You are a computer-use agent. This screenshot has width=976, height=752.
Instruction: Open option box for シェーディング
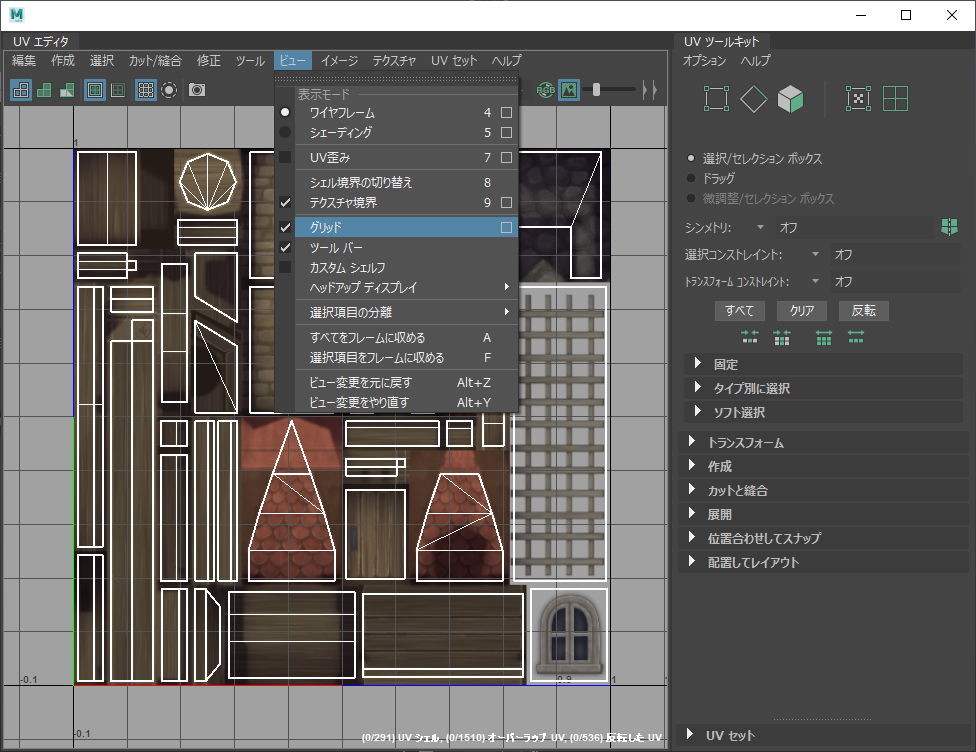[x=507, y=133]
